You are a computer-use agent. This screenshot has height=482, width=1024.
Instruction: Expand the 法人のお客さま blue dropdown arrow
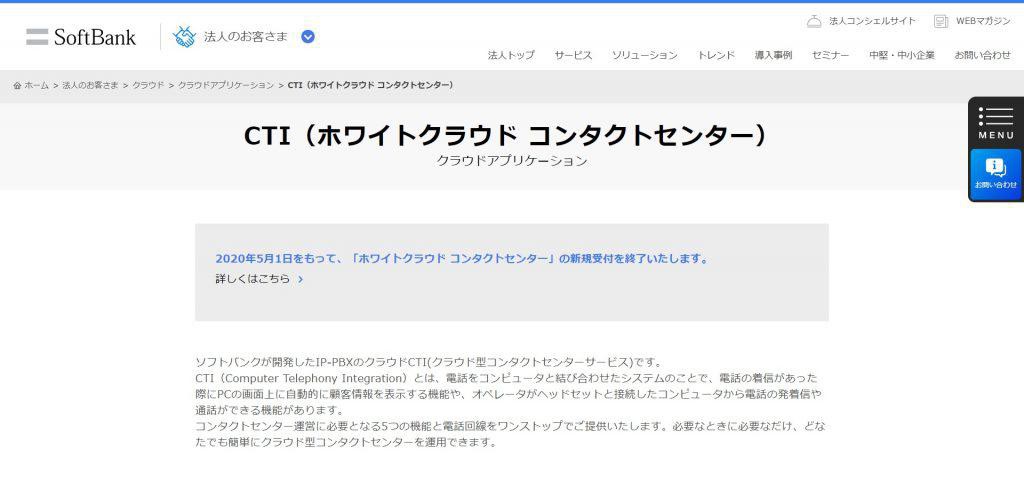tap(308, 37)
